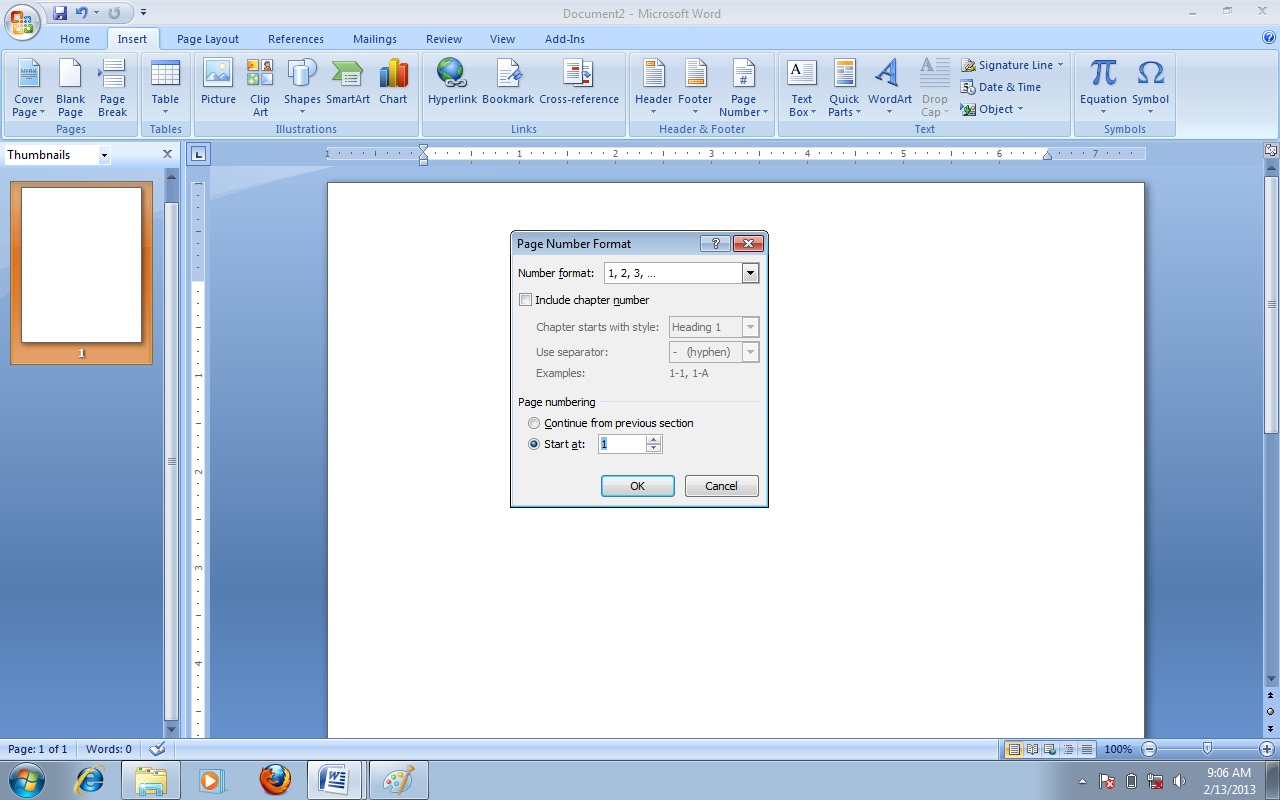
Task: Insert a Page Break
Action: 112,88
